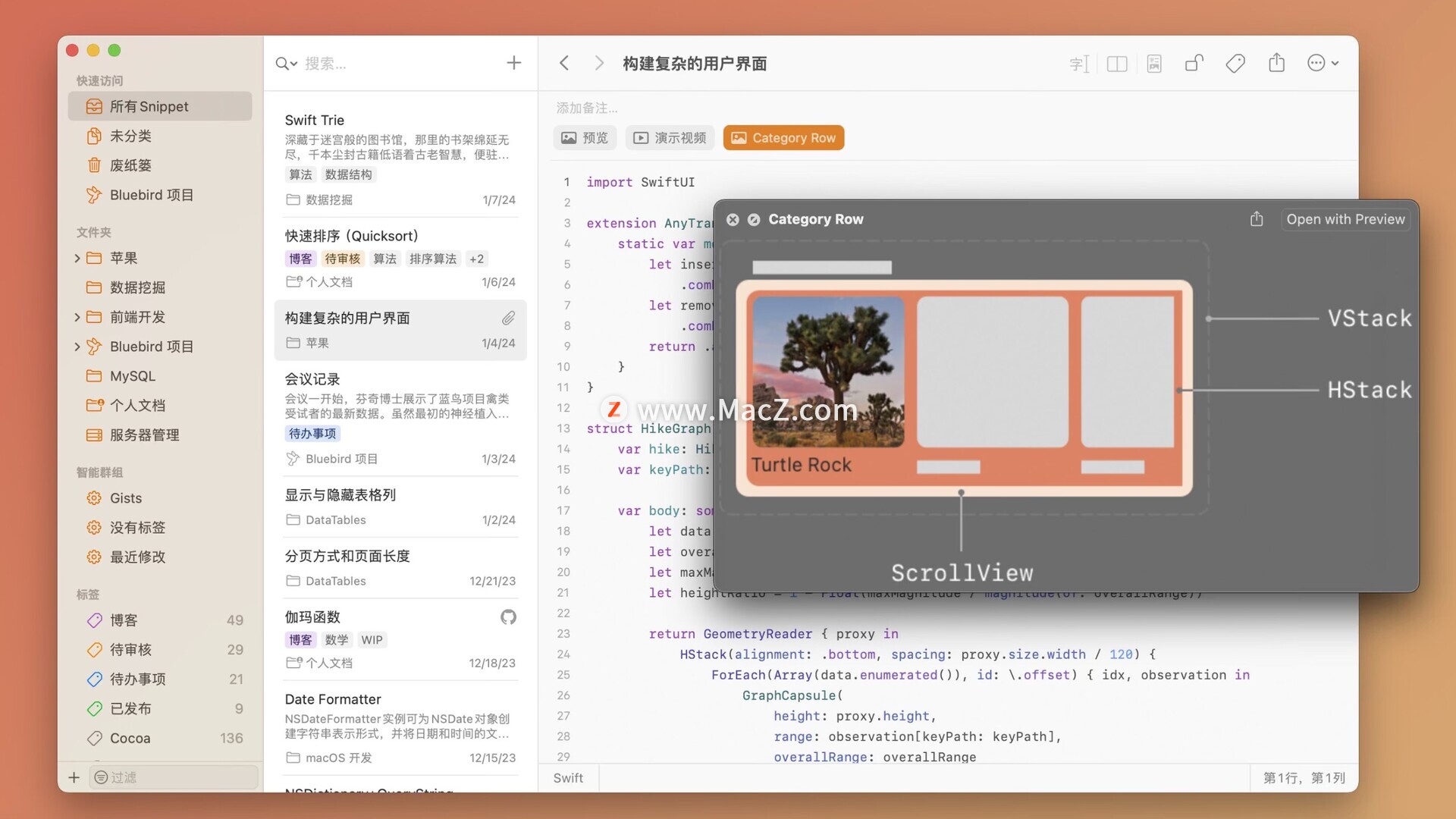Viewport: 1456px width, 819px height.
Task: Select 所有 Snippet in sidebar
Action: tap(160, 106)
